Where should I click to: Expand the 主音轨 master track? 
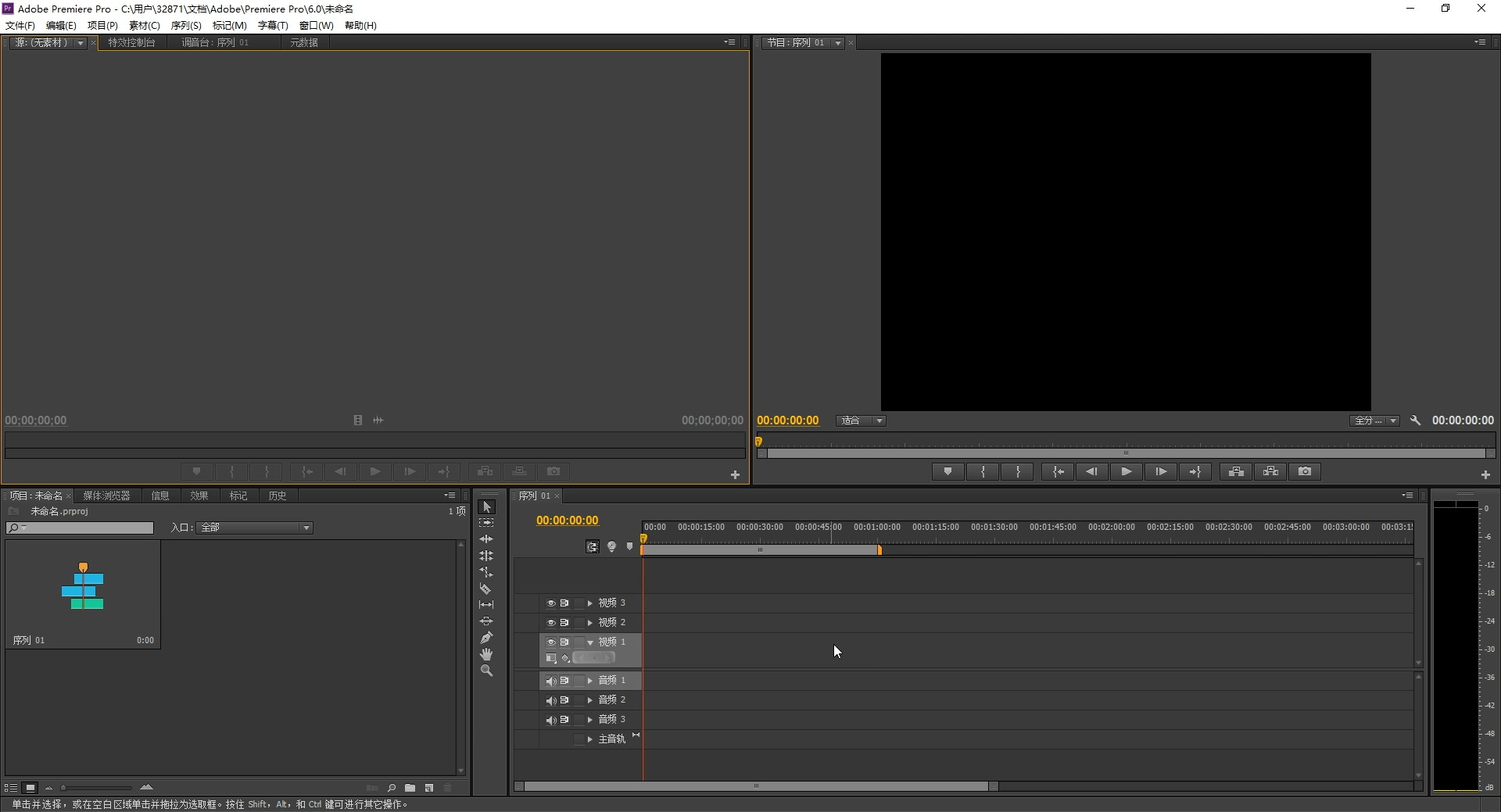[x=590, y=739]
